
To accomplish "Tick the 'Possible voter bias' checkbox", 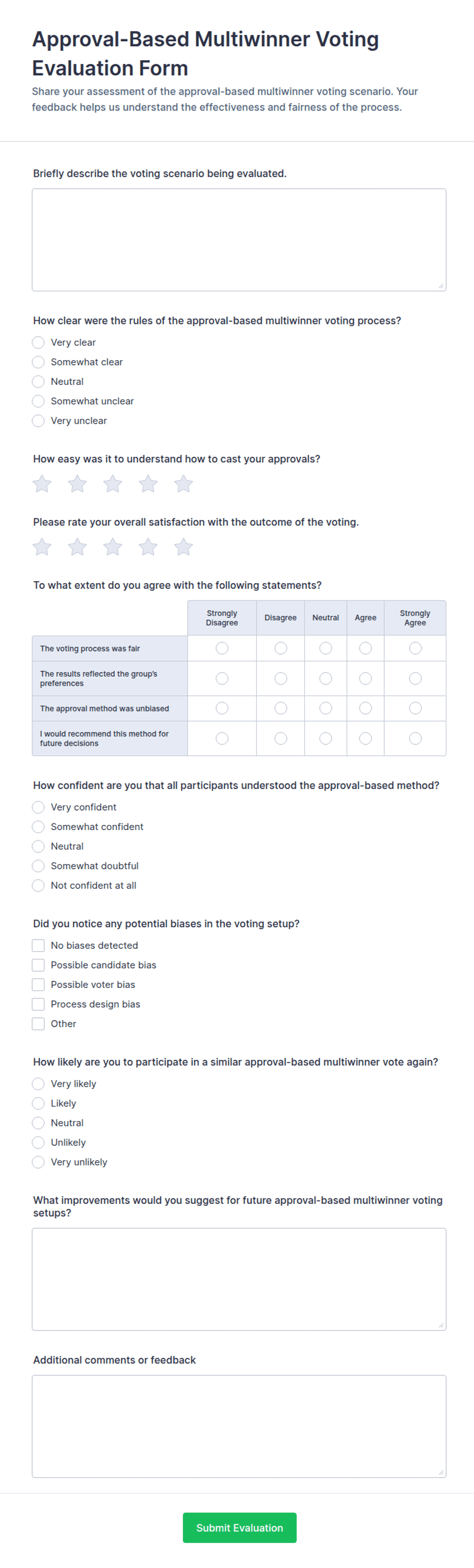I will coord(38,984).
